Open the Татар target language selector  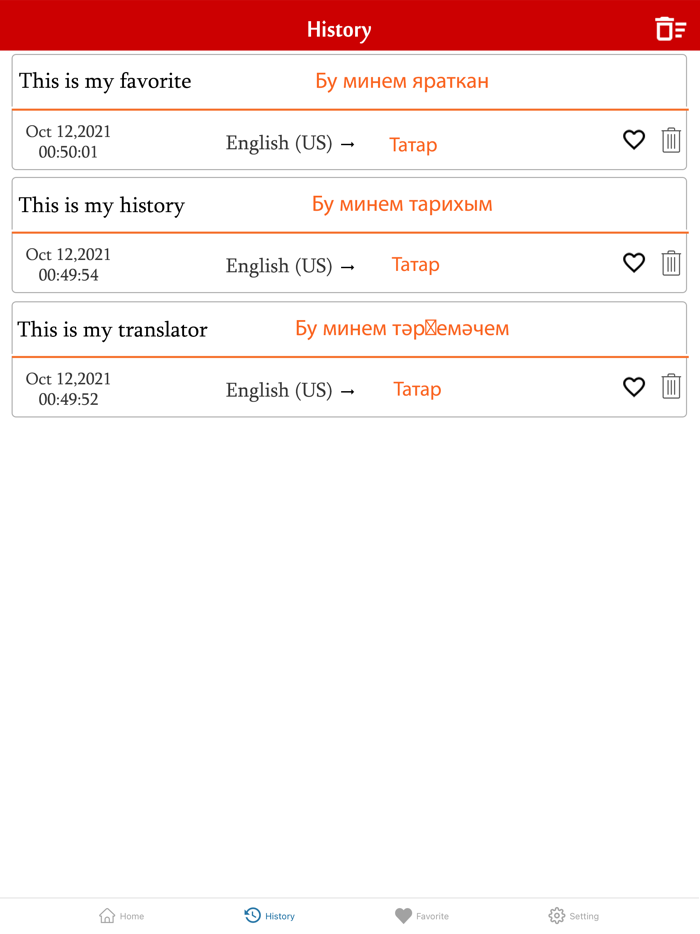coord(413,145)
